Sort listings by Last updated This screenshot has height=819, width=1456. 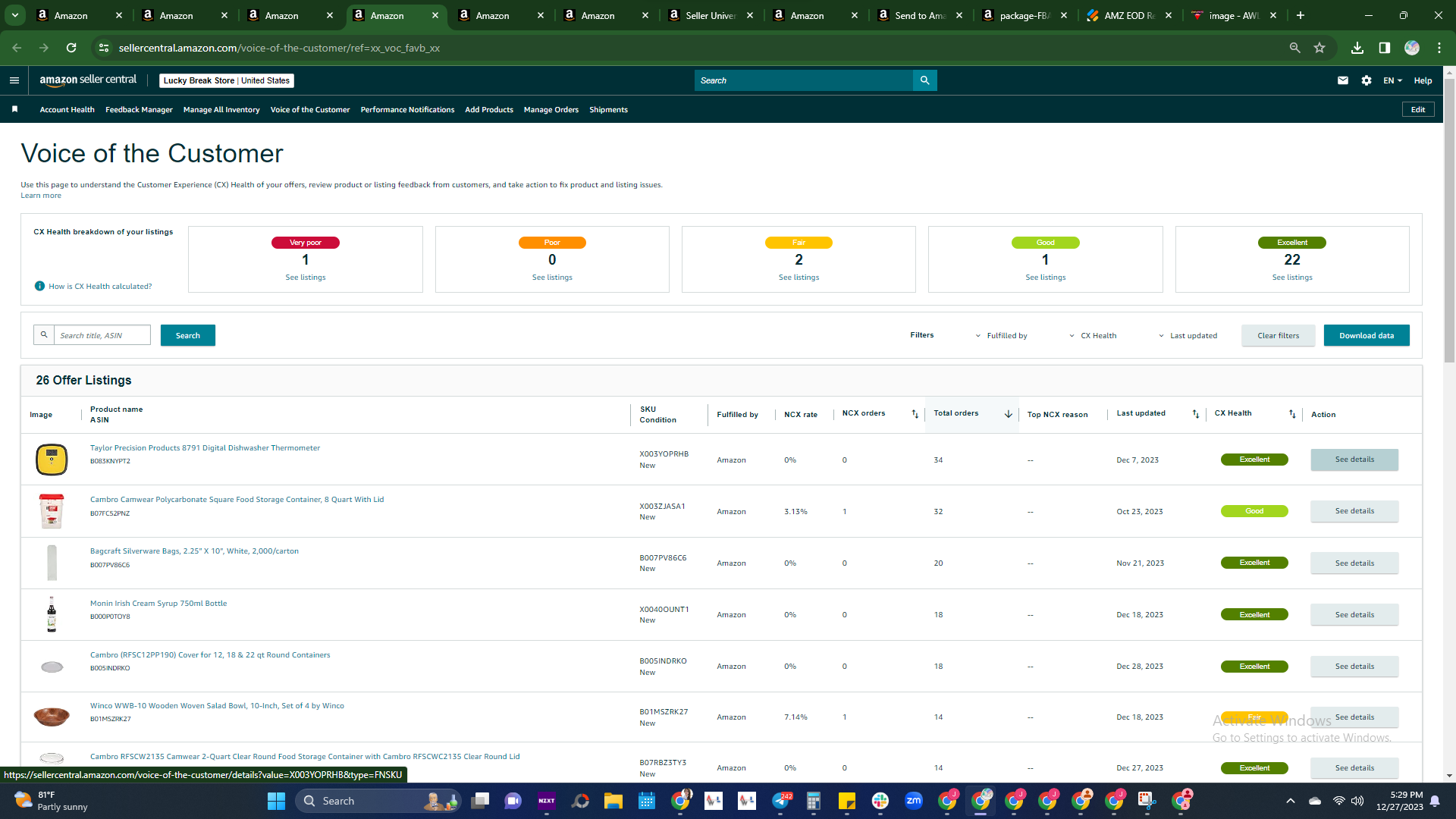[1196, 414]
